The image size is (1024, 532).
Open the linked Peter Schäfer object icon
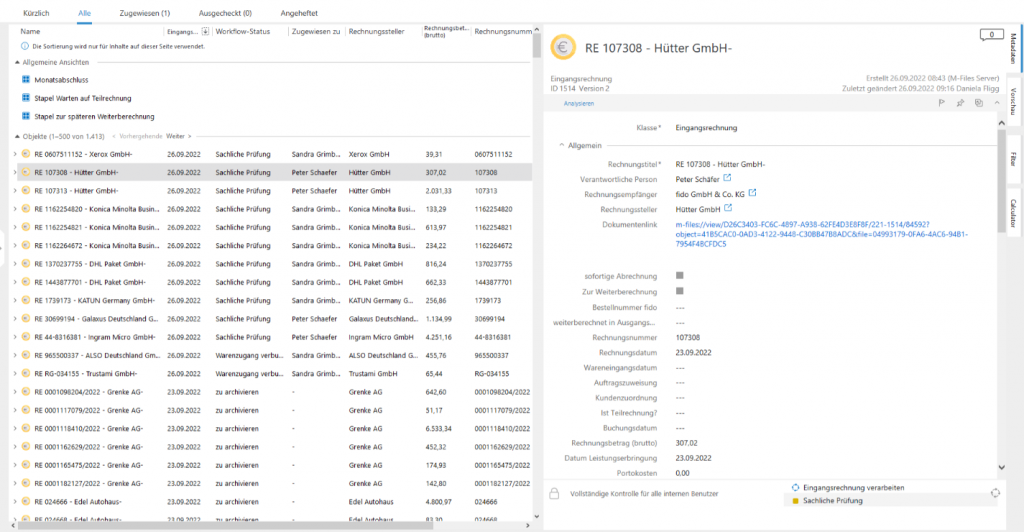pos(725,178)
